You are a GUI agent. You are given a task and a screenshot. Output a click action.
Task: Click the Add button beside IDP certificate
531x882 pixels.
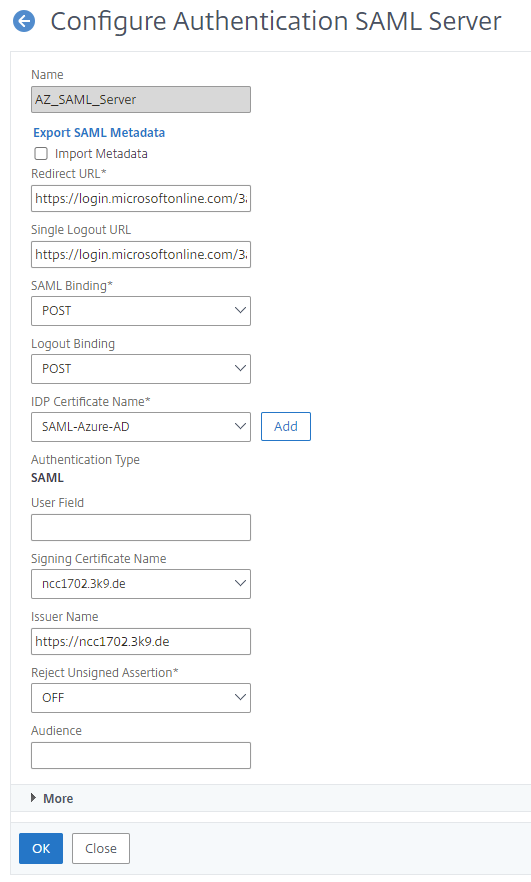tap(286, 426)
